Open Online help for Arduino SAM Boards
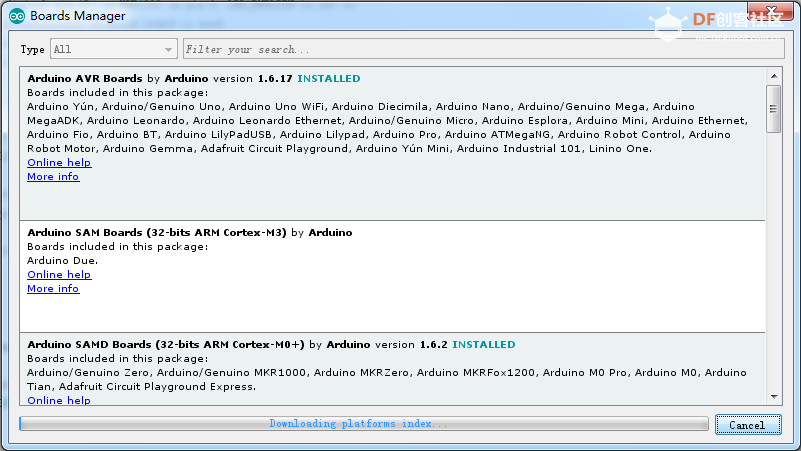 pos(59,275)
